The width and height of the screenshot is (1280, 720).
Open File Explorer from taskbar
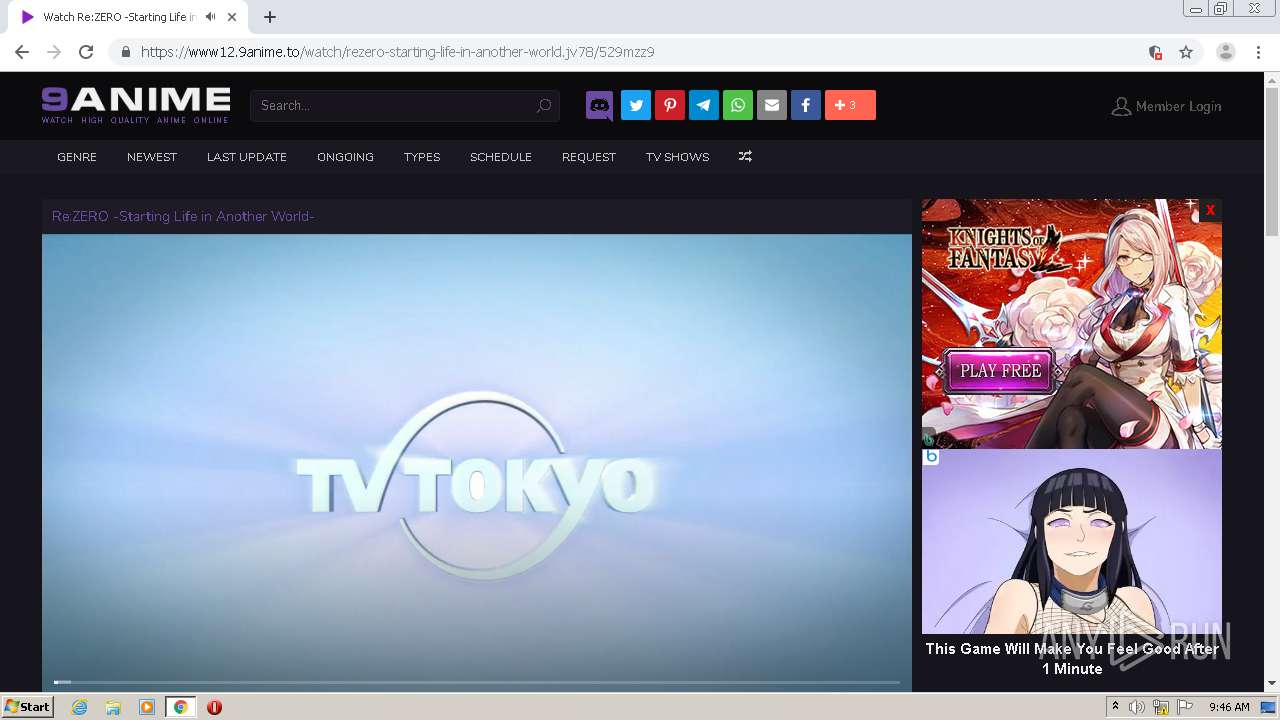coord(113,707)
